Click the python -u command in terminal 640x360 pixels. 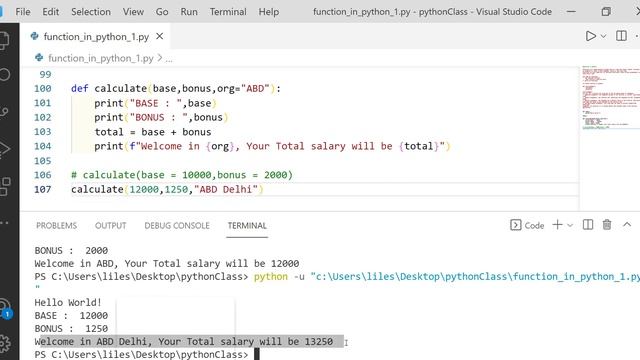[x=279, y=276]
